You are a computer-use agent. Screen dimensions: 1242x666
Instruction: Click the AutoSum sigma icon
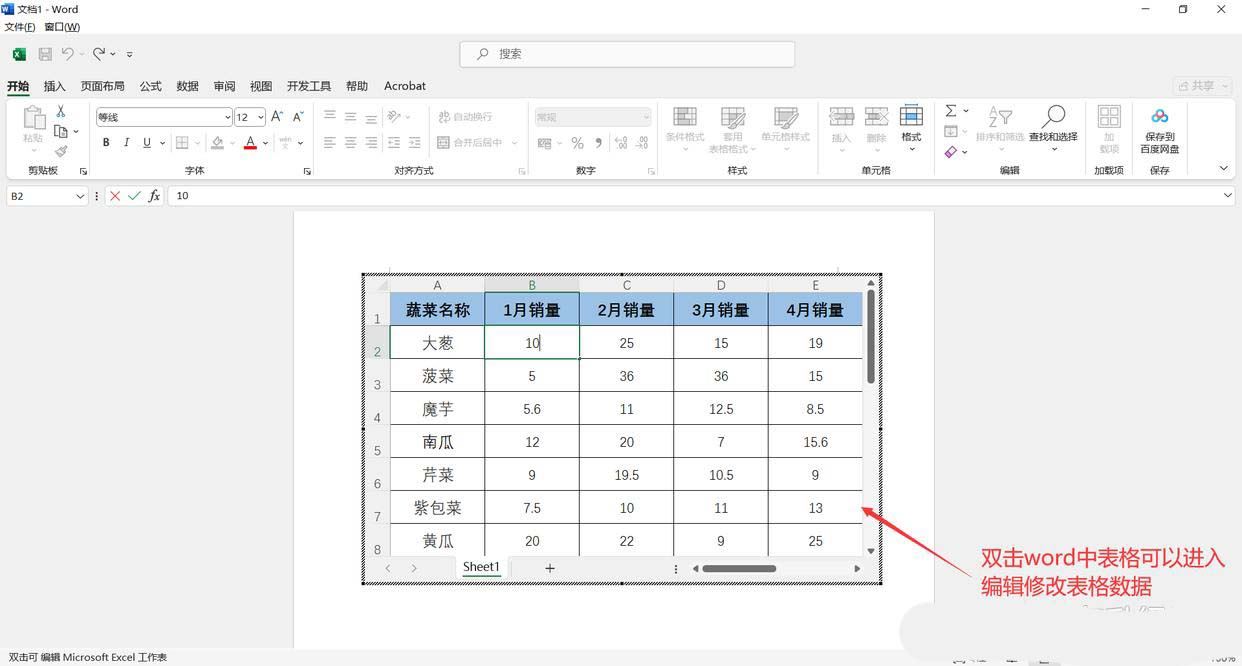951,111
